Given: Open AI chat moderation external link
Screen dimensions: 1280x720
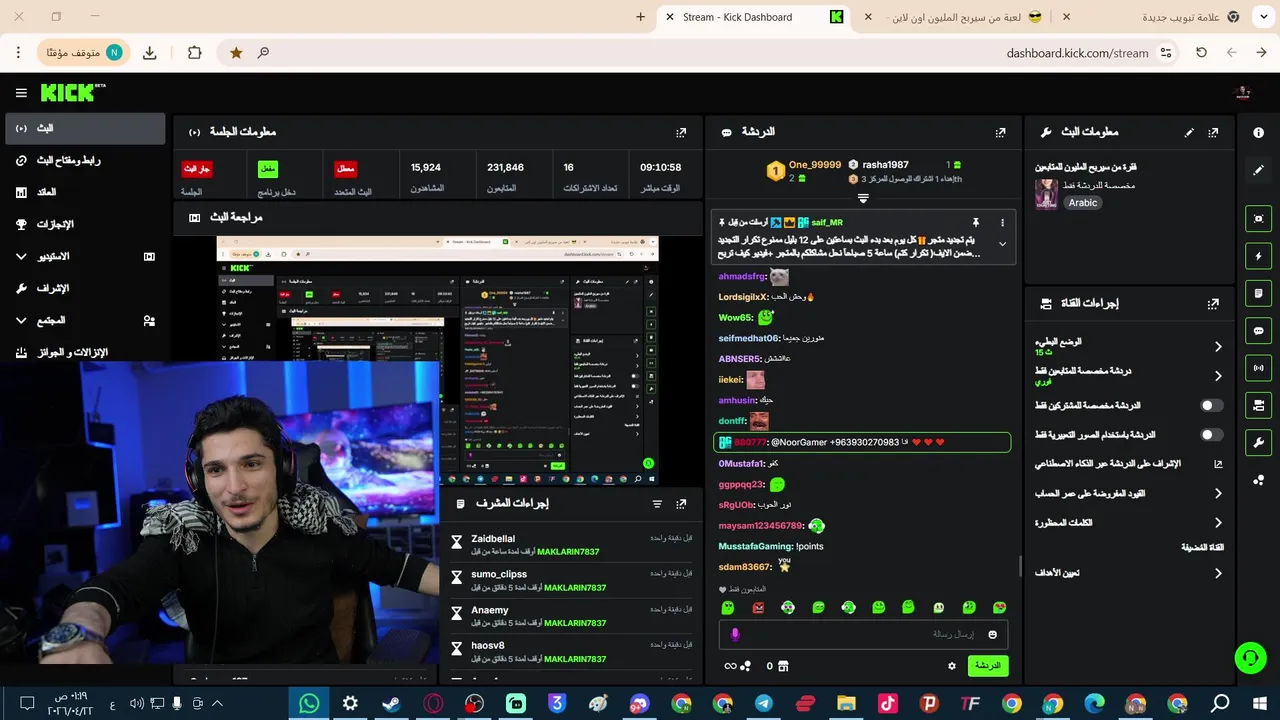Looking at the screenshot, I should pyautogui.click(x=1218, y=464).
